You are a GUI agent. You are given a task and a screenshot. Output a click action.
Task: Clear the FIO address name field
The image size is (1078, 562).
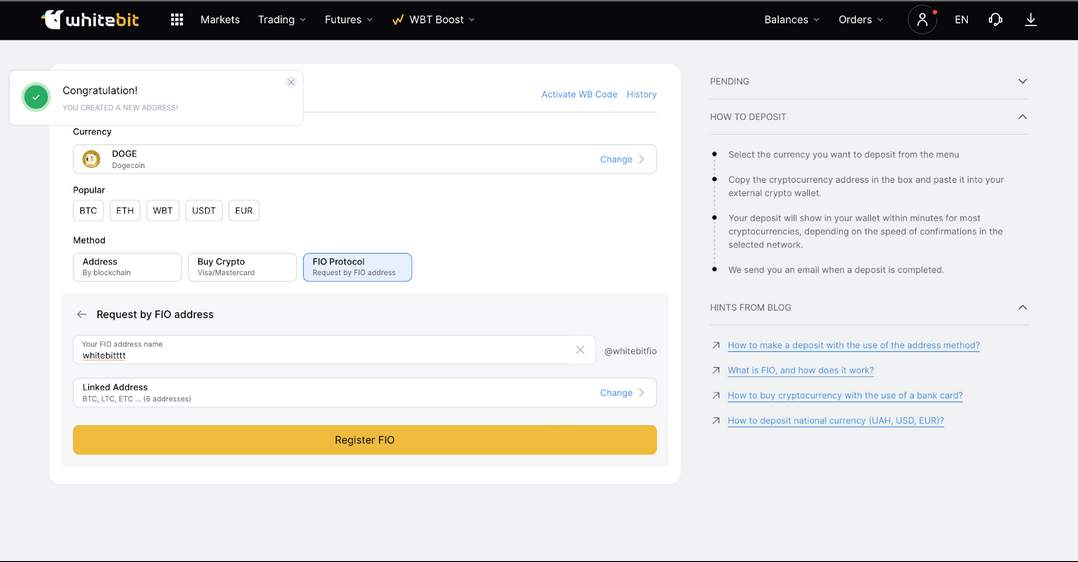click(580, 350)
